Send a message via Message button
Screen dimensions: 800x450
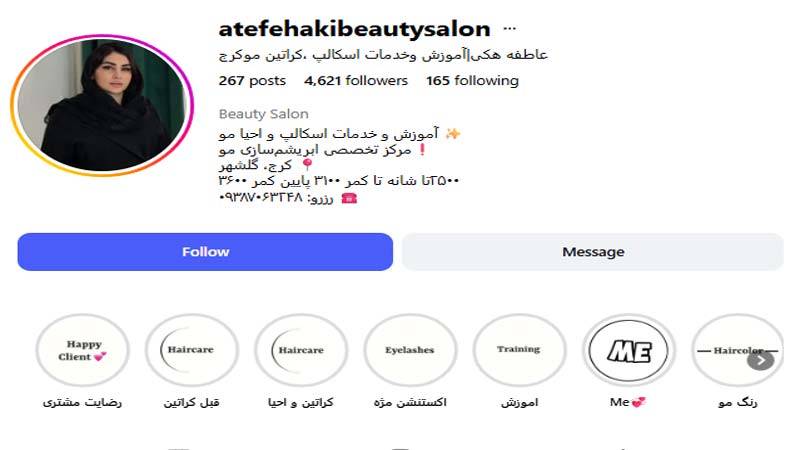click(x=593, y=252)
